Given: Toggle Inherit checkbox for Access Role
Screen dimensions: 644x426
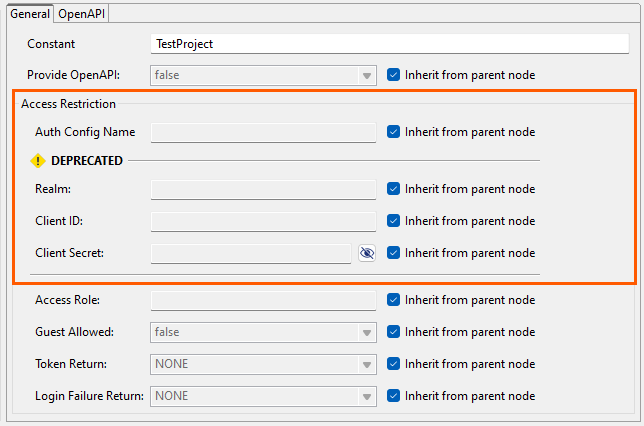Looking at the screenshot, I should pyautogui.click(x=393, y=300).
